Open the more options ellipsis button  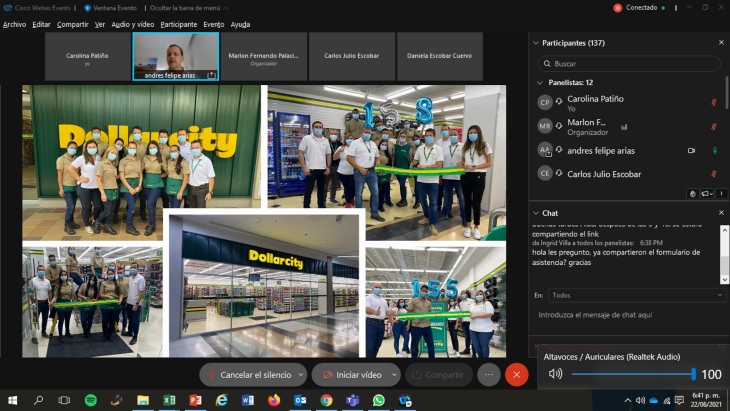pyautogui.click(x=489, y=375)
